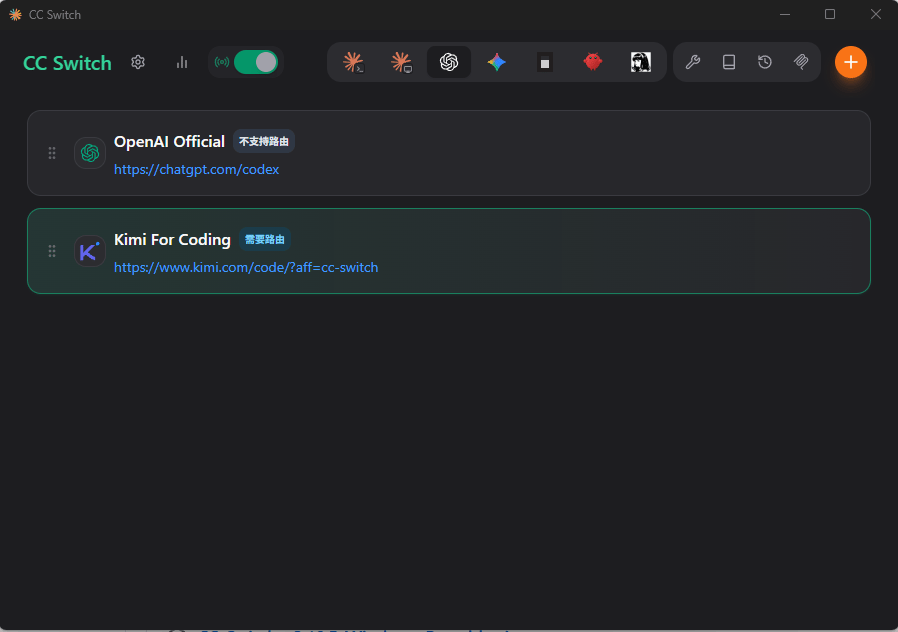Minimize the CC Switch window
This screenshot has height=632, width=898.
[785, 14]
